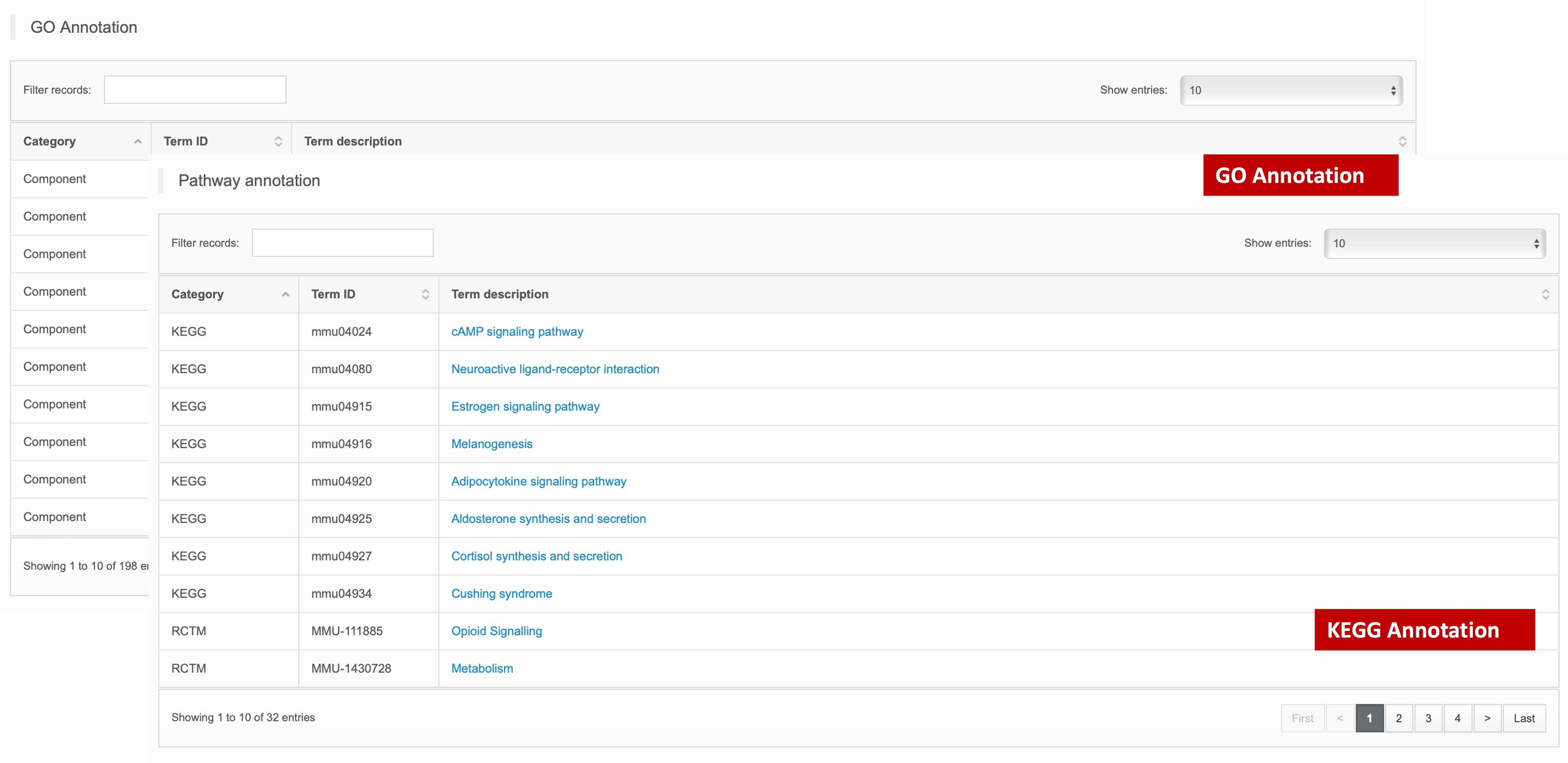Screen dimensions: 1568x763
Task: Click GO table Term description sort icon
Action: pos(1402,141)
